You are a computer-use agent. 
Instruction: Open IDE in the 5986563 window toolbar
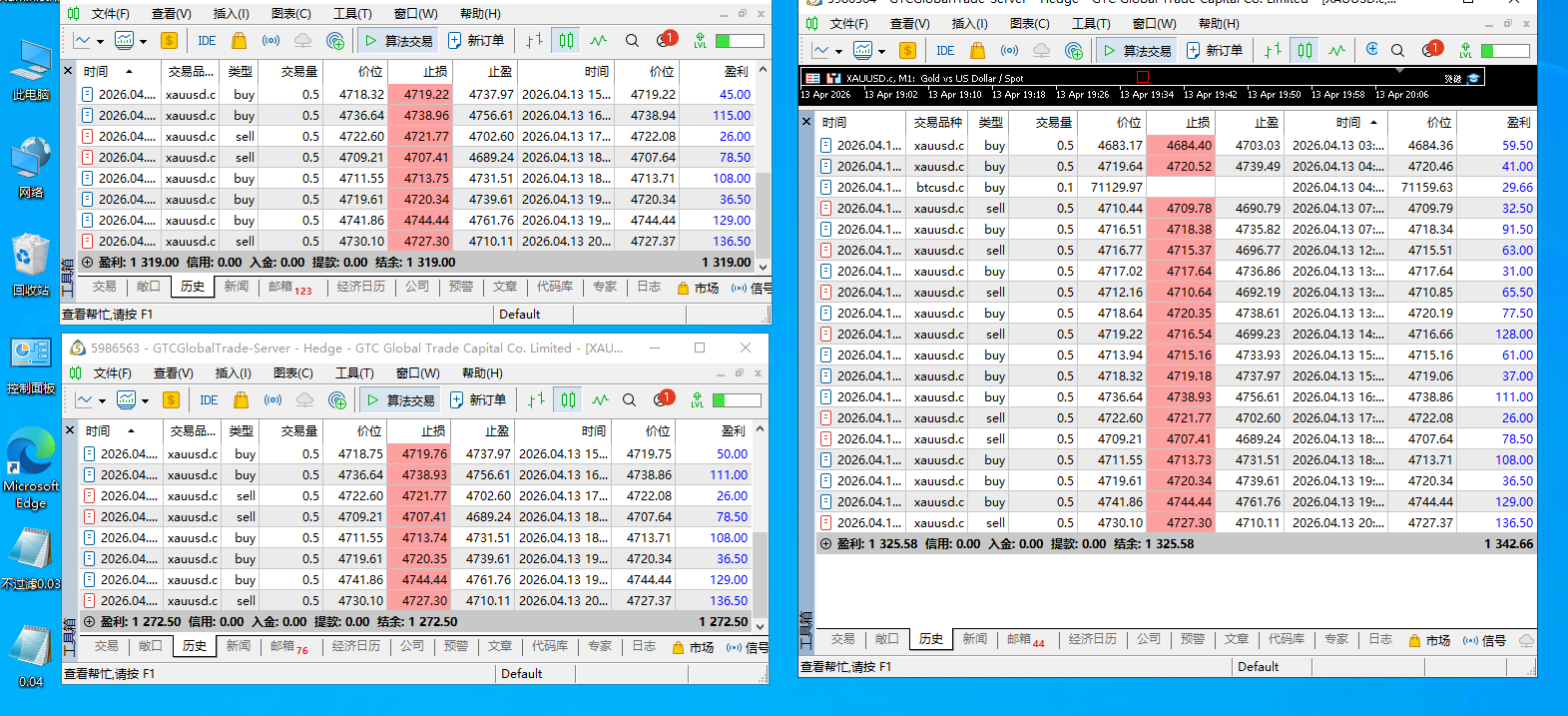[209, 400]
